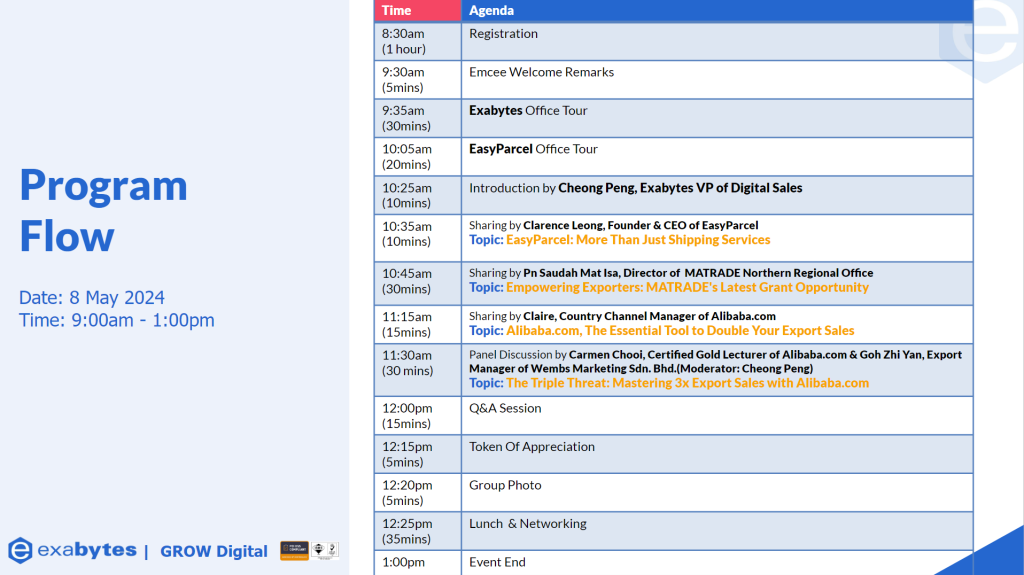The width and height of the screenshot is (1024, 575).
Task: Select the '12:00pm (15mins)' time cell
Action: (x=417, y=416)
